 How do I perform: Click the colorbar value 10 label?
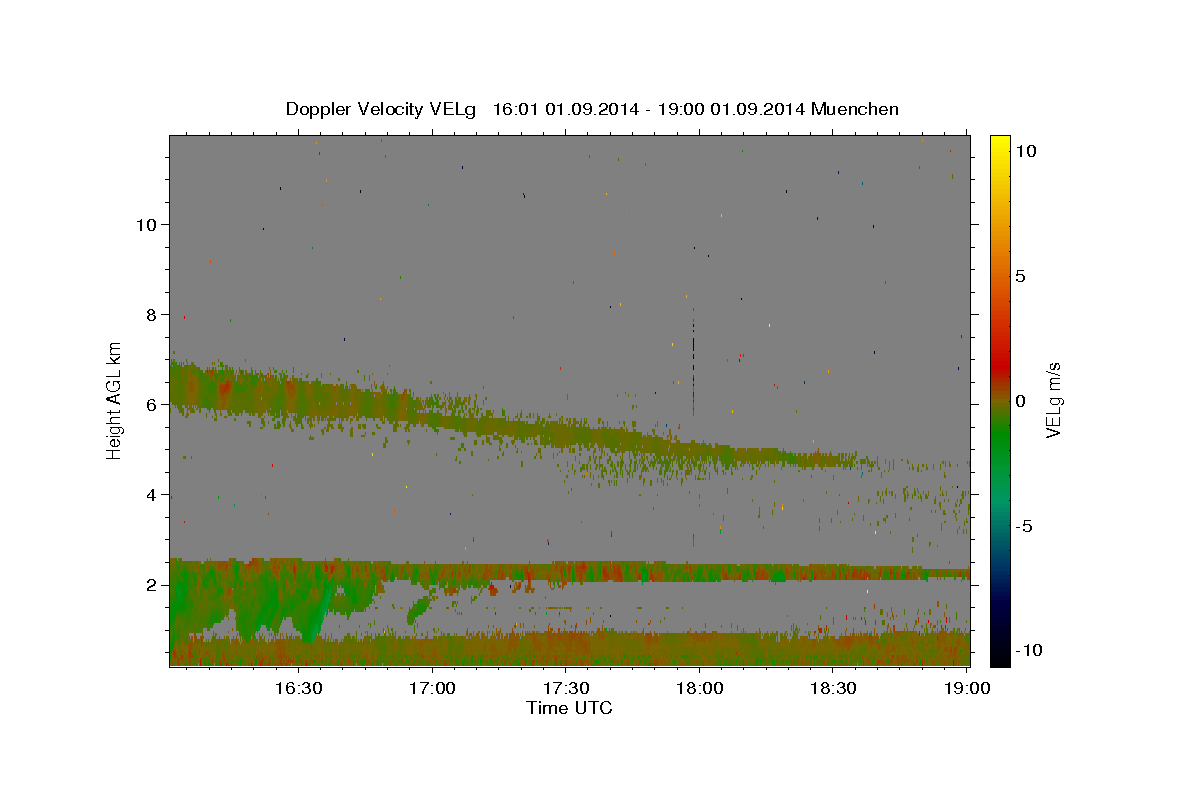pyautogui.click(x=1025, y=151)
